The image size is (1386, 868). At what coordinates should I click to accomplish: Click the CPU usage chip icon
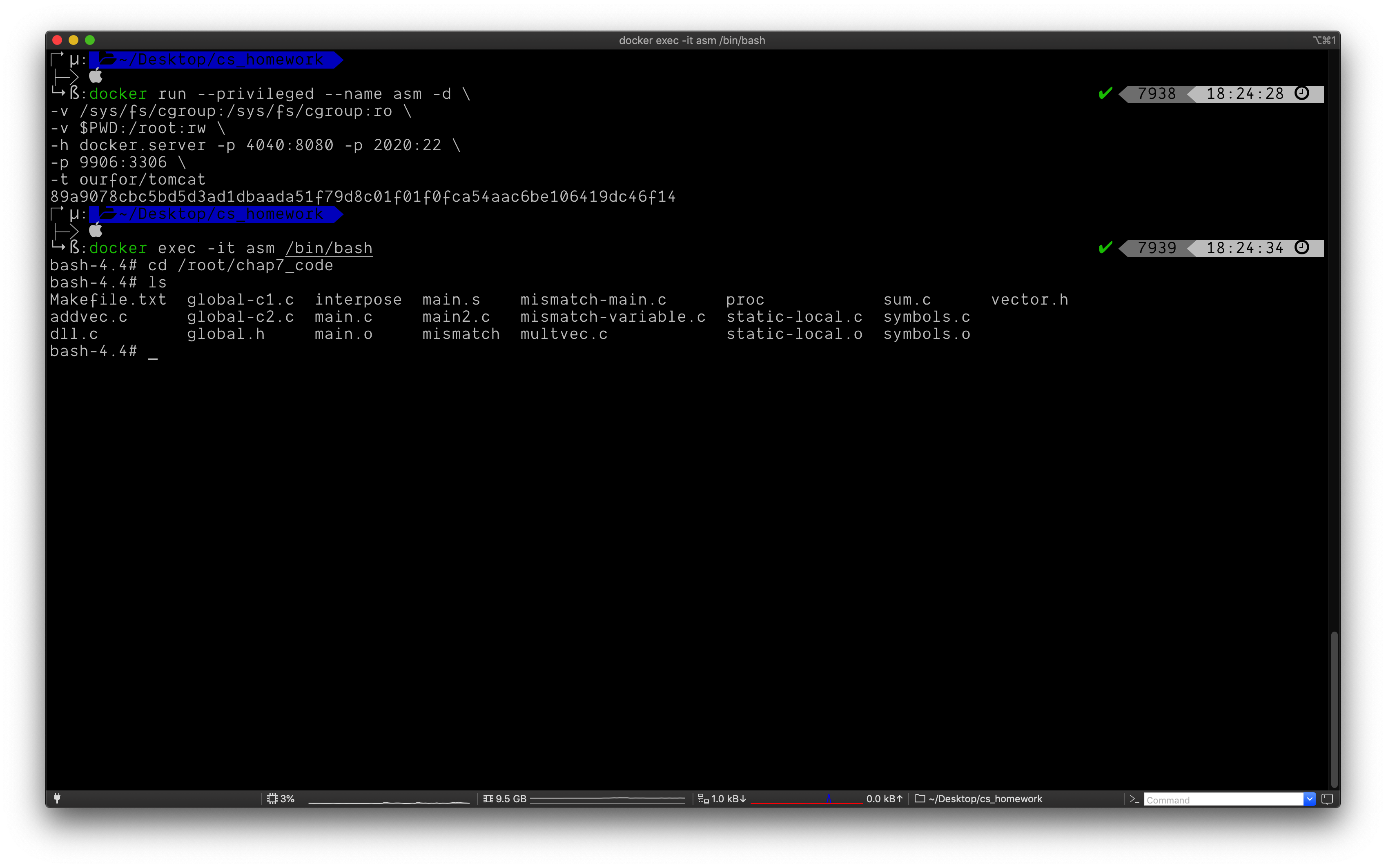[272, 799]
